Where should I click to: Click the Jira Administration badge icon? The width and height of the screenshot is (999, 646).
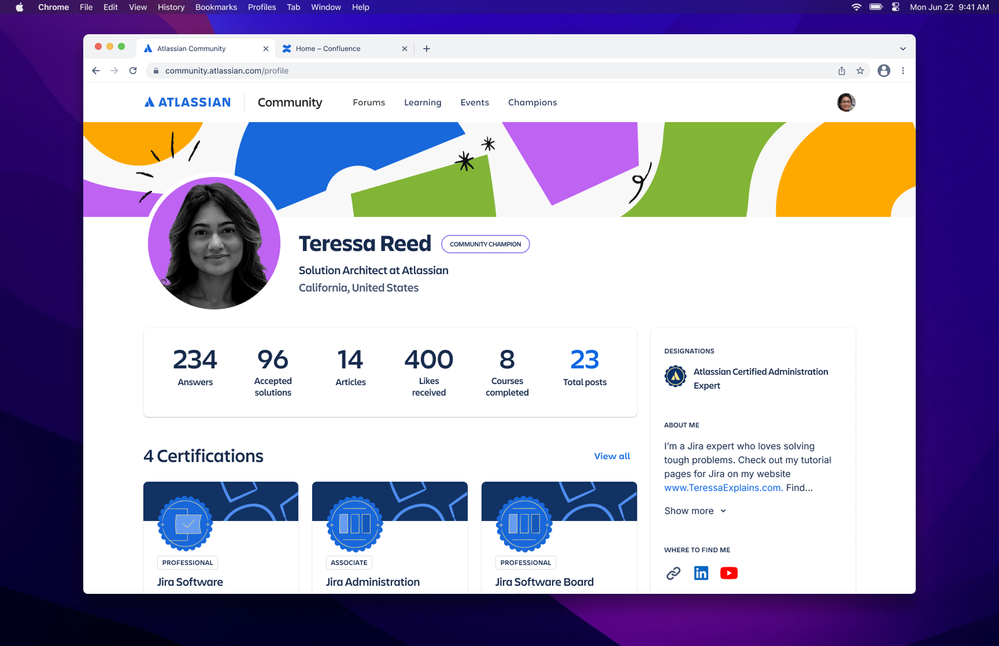355,524
